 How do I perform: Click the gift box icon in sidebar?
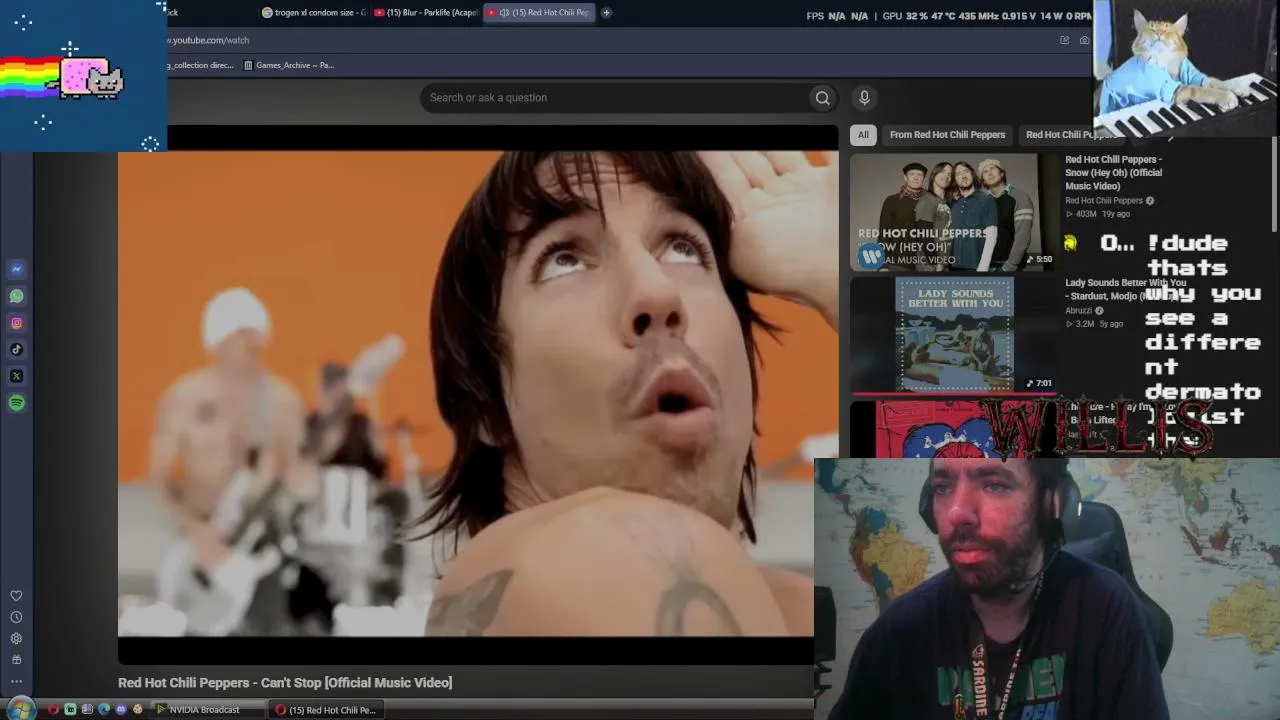click(16, 659)
